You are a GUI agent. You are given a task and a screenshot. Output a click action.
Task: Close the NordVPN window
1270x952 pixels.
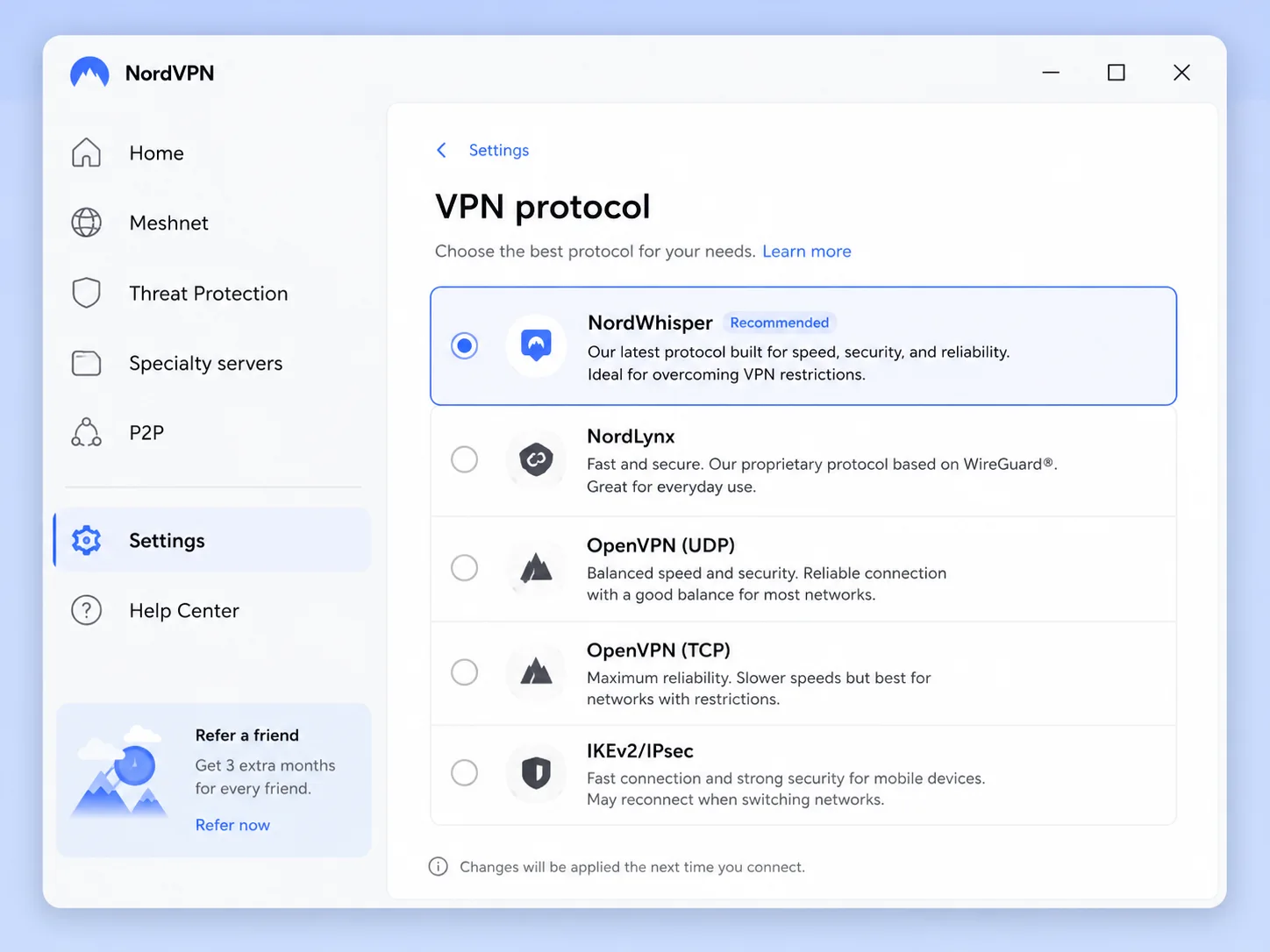tap(1181, 73)
